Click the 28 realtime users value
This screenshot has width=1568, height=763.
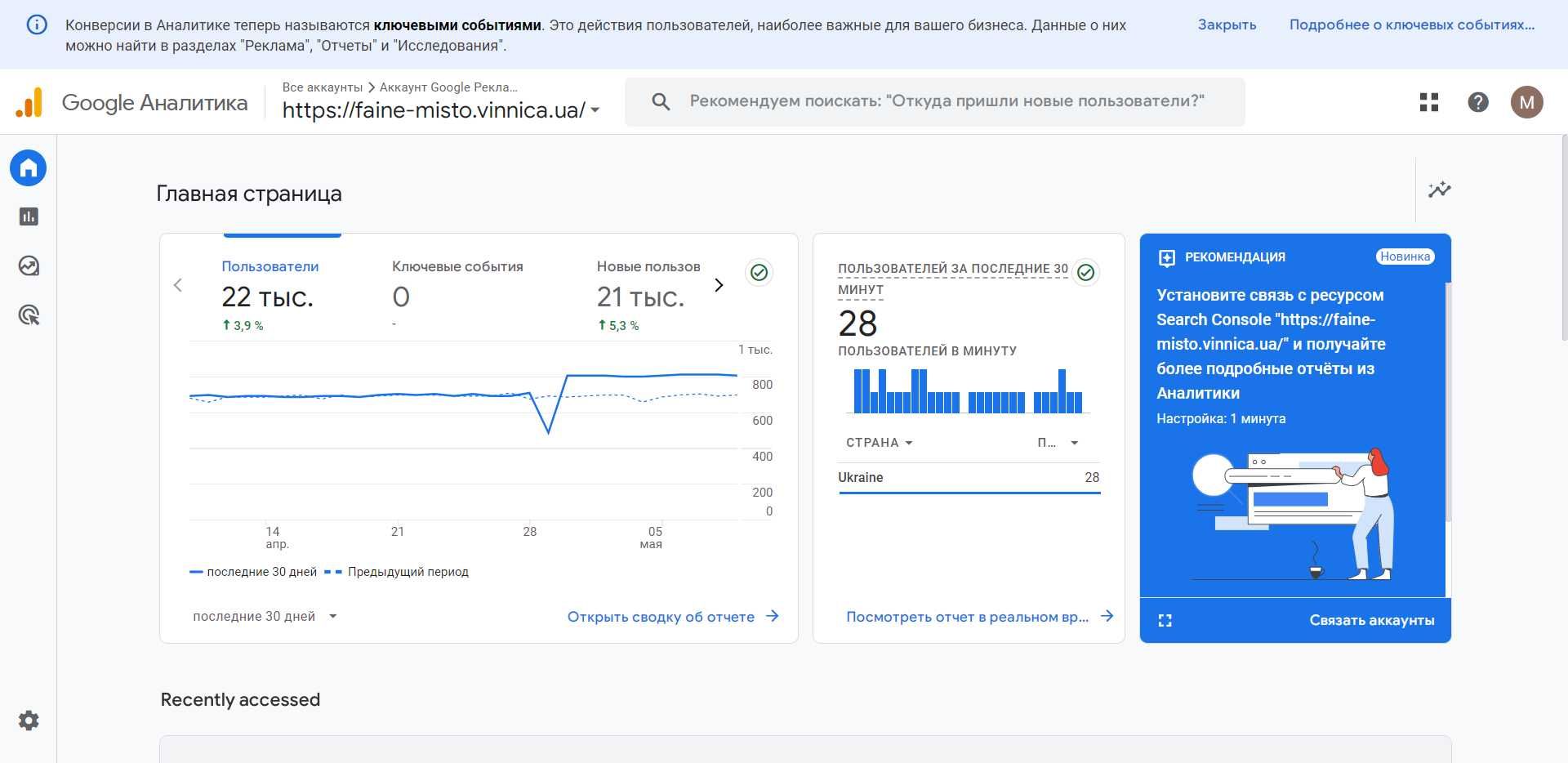pos(857,323)
